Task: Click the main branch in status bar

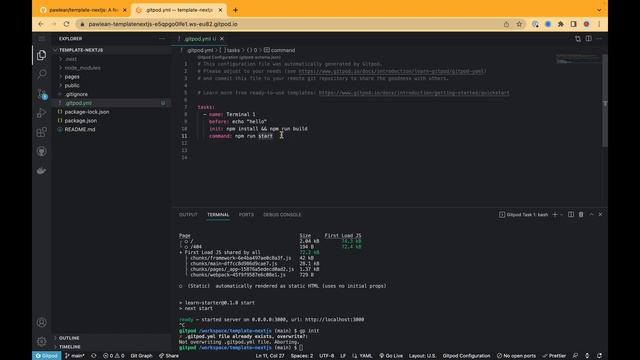Action: [x=75, y=356]
